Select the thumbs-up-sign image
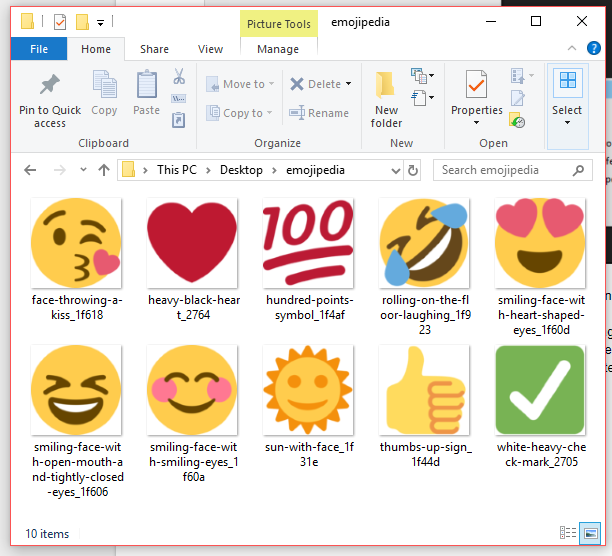Viewport: 612px width, 556px height. [x=424, y=390]
